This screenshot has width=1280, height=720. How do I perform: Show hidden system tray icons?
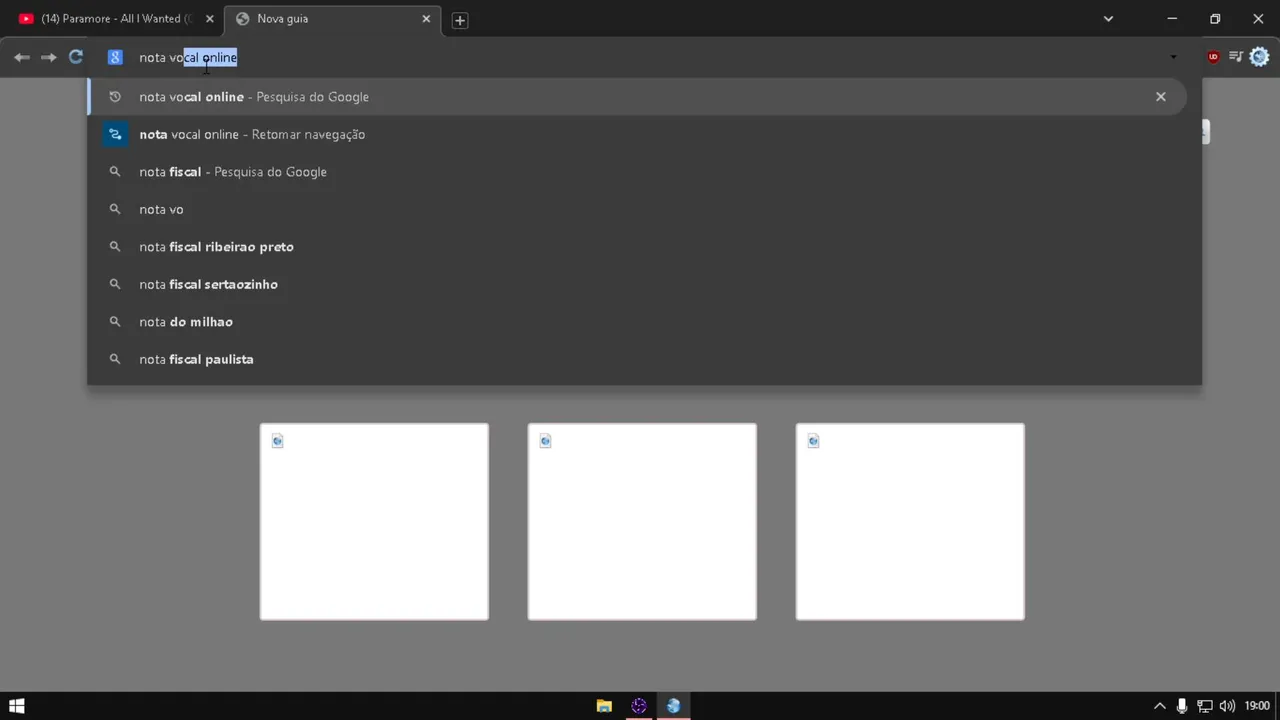(1160, 706)
